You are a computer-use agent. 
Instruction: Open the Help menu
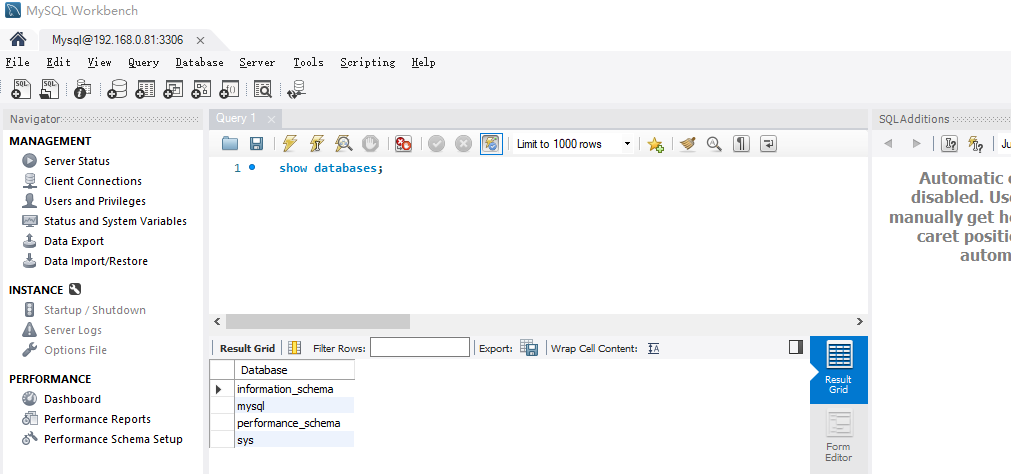[x=423, y=63]
